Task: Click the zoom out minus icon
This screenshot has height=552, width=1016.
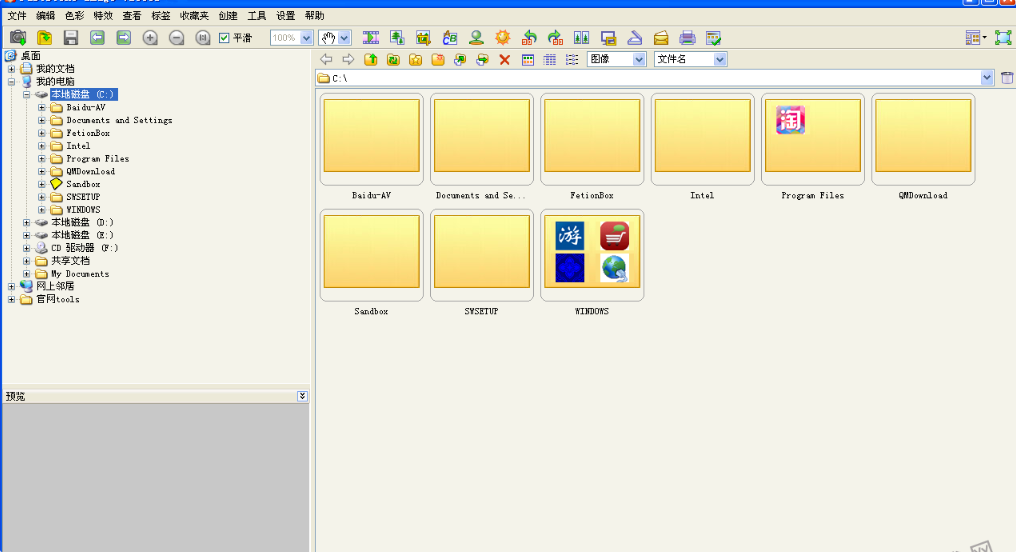Action: tap(176, 38)
